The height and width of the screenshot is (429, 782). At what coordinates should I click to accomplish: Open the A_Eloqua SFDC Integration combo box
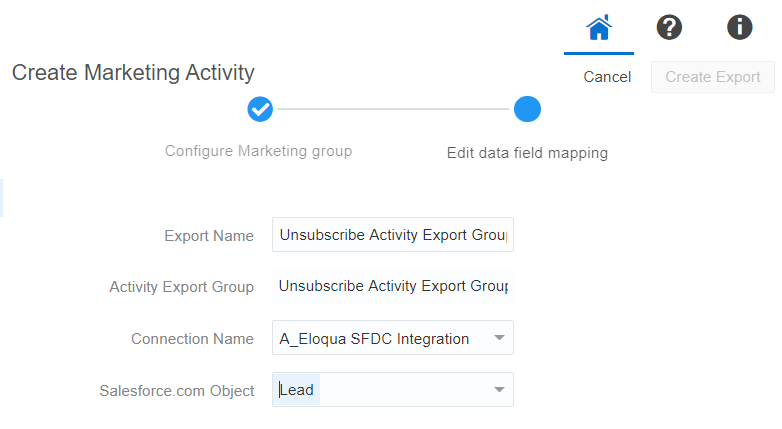(380, 338)
